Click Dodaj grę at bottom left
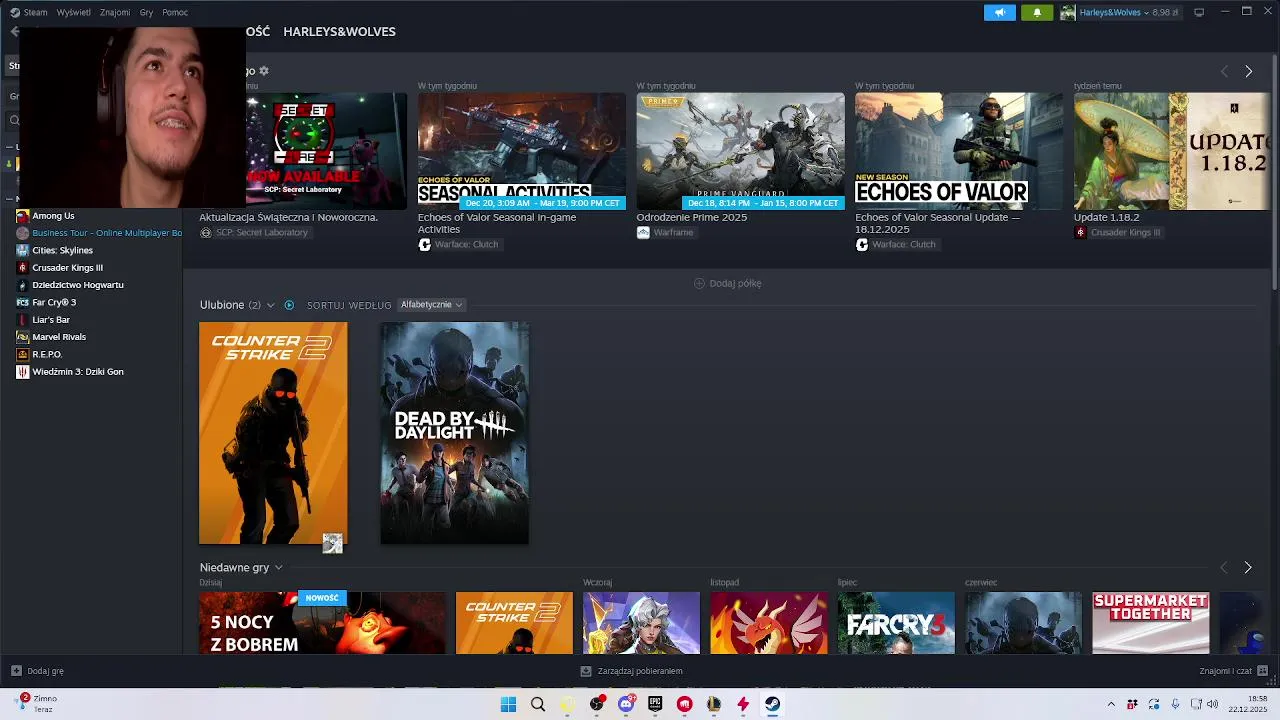Image resolution: width=1280 pixels, height=720 pixels. point(38,671)
